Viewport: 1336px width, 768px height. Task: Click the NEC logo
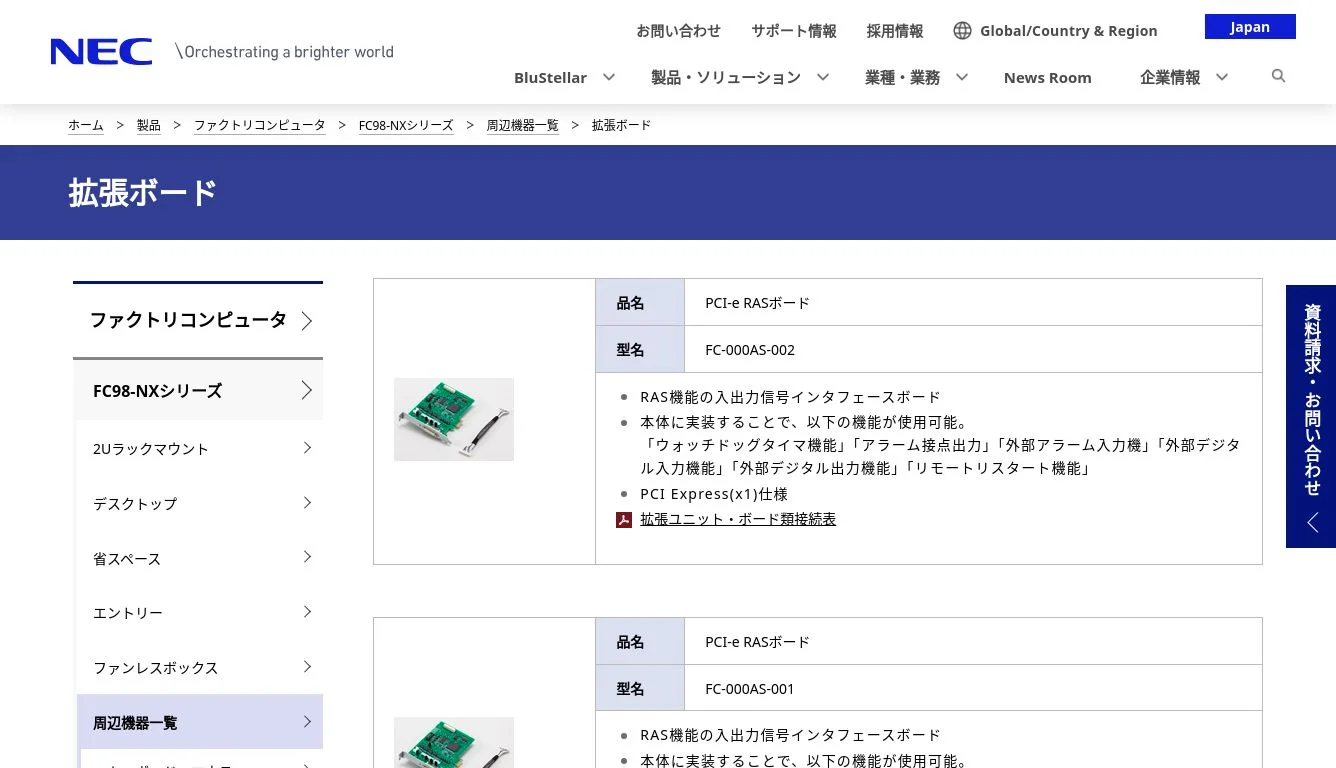101,52
